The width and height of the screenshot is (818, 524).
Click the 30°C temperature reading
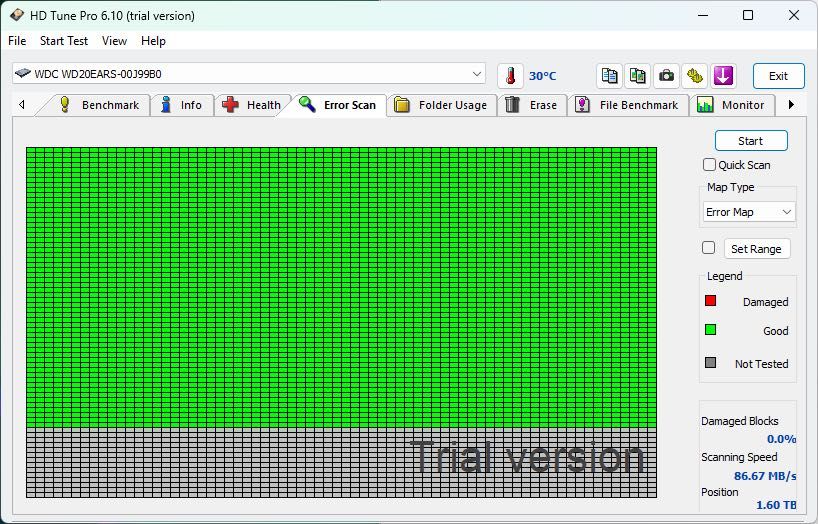click(543, 76)
